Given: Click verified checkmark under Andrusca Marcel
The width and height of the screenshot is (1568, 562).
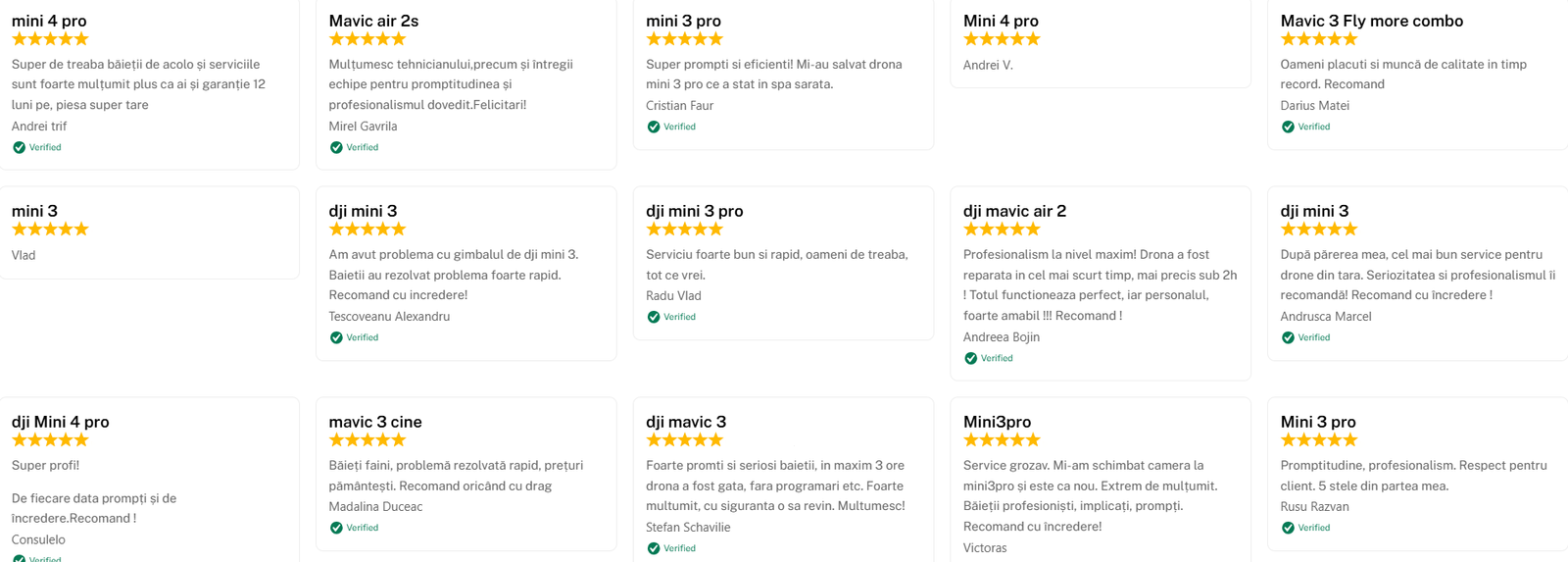Looking at the screenshot, I should pyautogui.click(x=1288, y=338).
